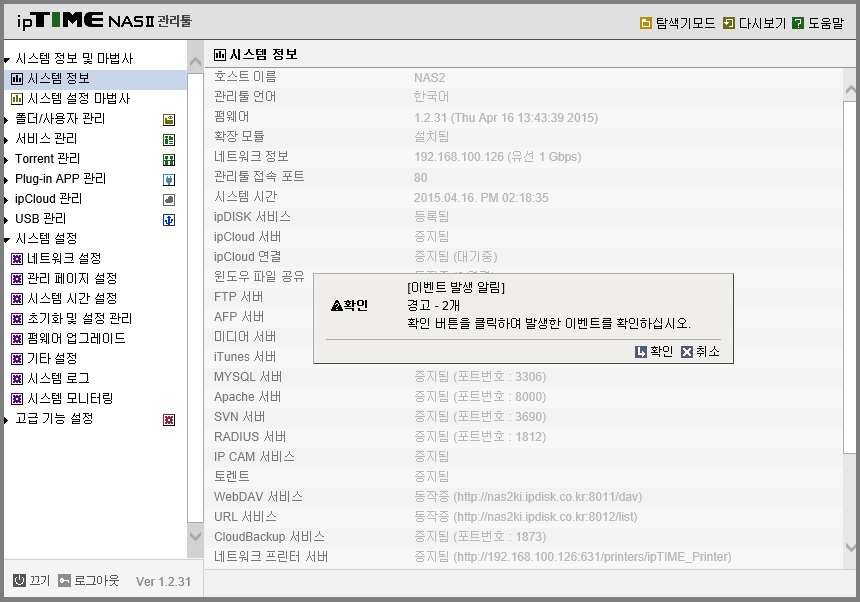The width and height of the screenshot is (860, 602).
Task: Open 시스템 설정 마법사 menu item
Action: pos(79,99)
